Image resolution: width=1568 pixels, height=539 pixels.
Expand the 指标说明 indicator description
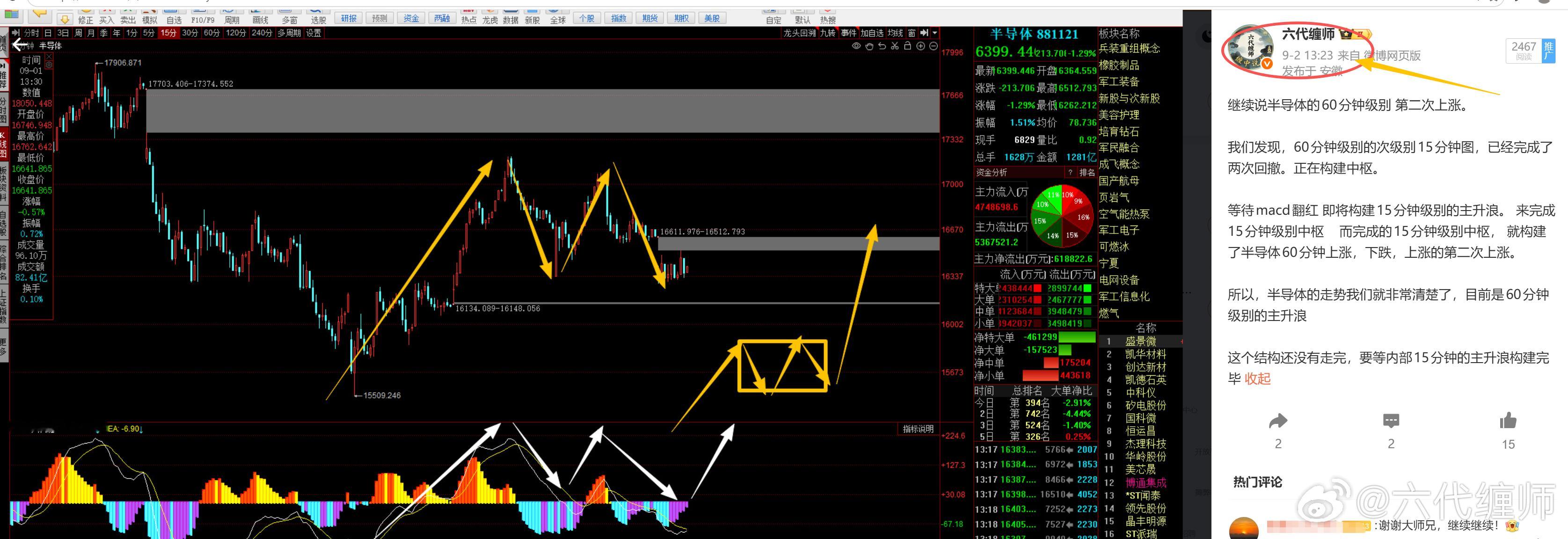pyautogui.click(x=917, y=429)
